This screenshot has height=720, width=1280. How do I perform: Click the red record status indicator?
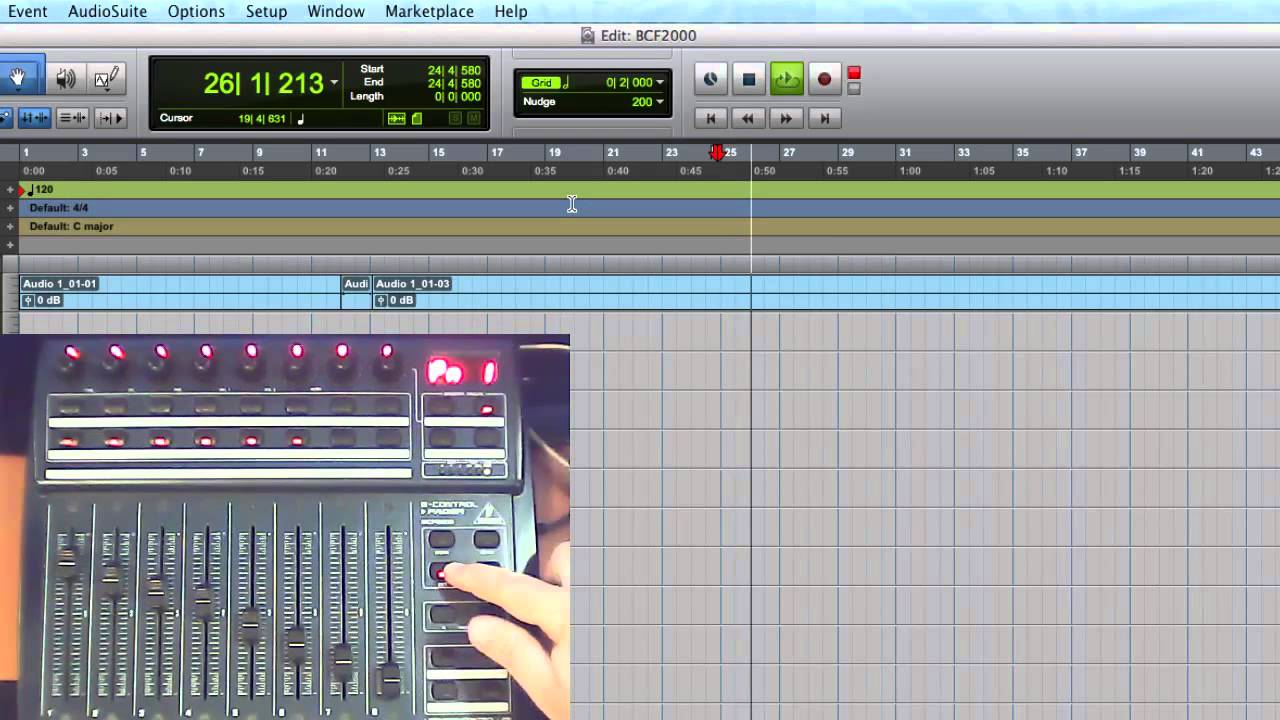(x=854, y=73)
